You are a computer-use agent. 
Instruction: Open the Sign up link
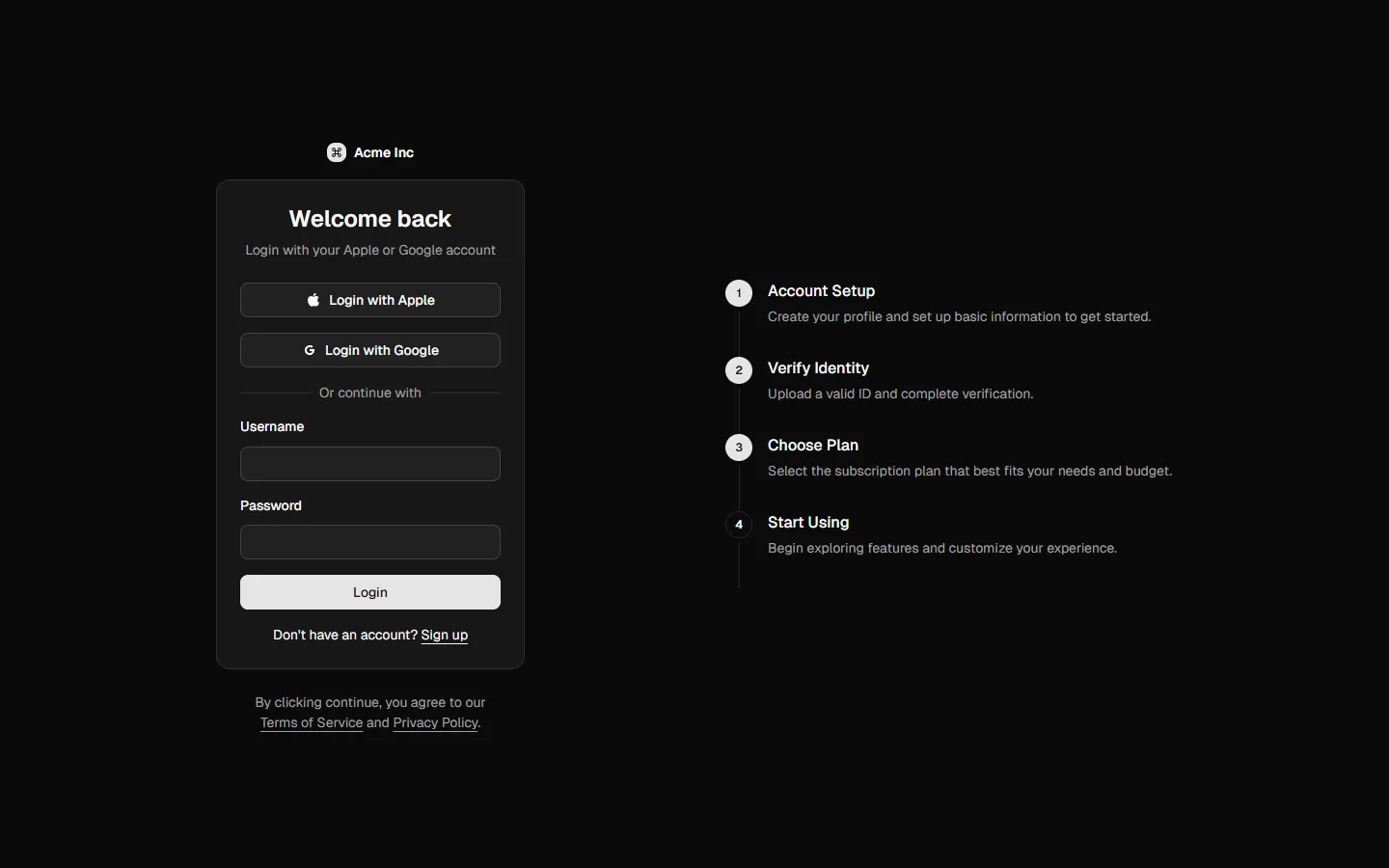click(444, 635)
